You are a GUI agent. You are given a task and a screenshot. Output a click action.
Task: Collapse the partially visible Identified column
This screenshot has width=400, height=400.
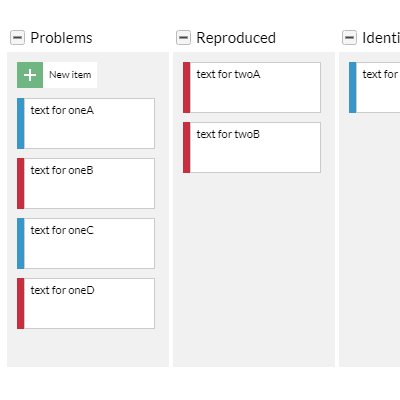click(x=349, y=37)
